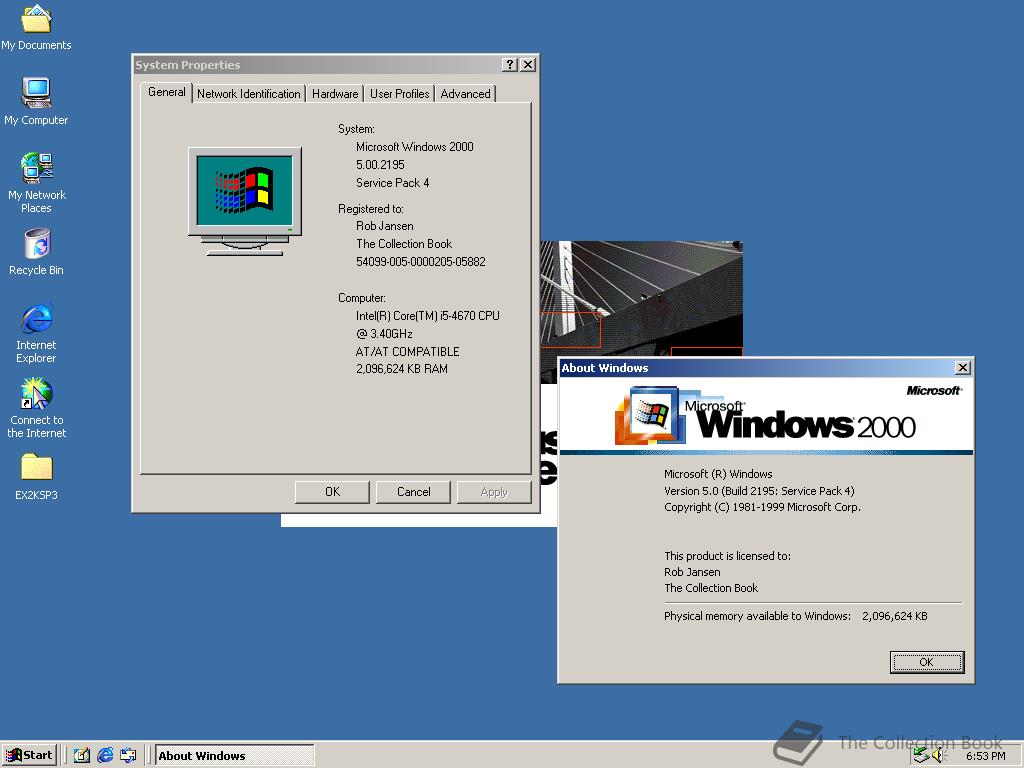Open the User Profiles tab

coord(400,94)
